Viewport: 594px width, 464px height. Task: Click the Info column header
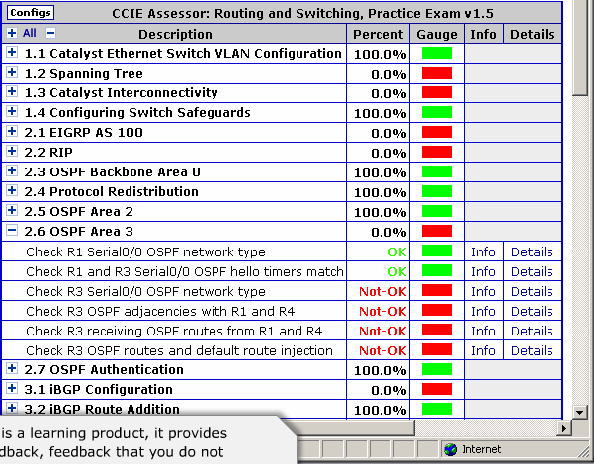click(x=483, y=34)
